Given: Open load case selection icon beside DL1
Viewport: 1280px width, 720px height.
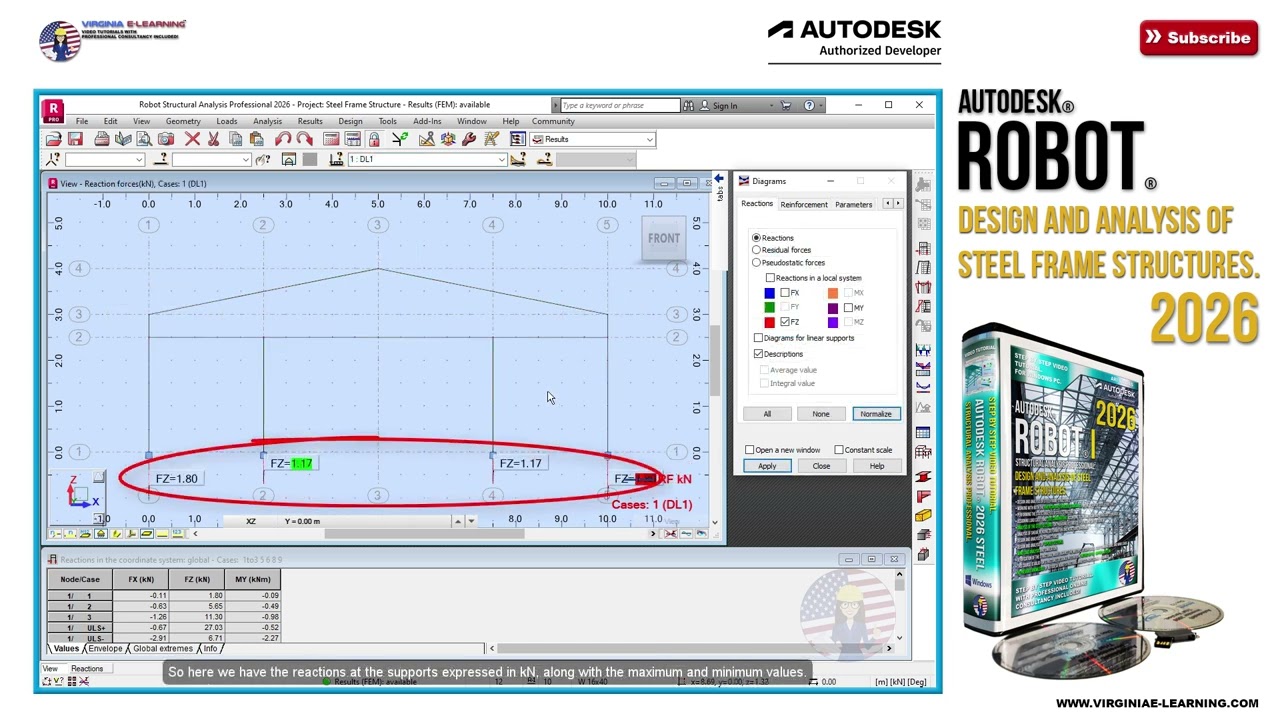Looking at the screenshot, I should coord(334,159).
